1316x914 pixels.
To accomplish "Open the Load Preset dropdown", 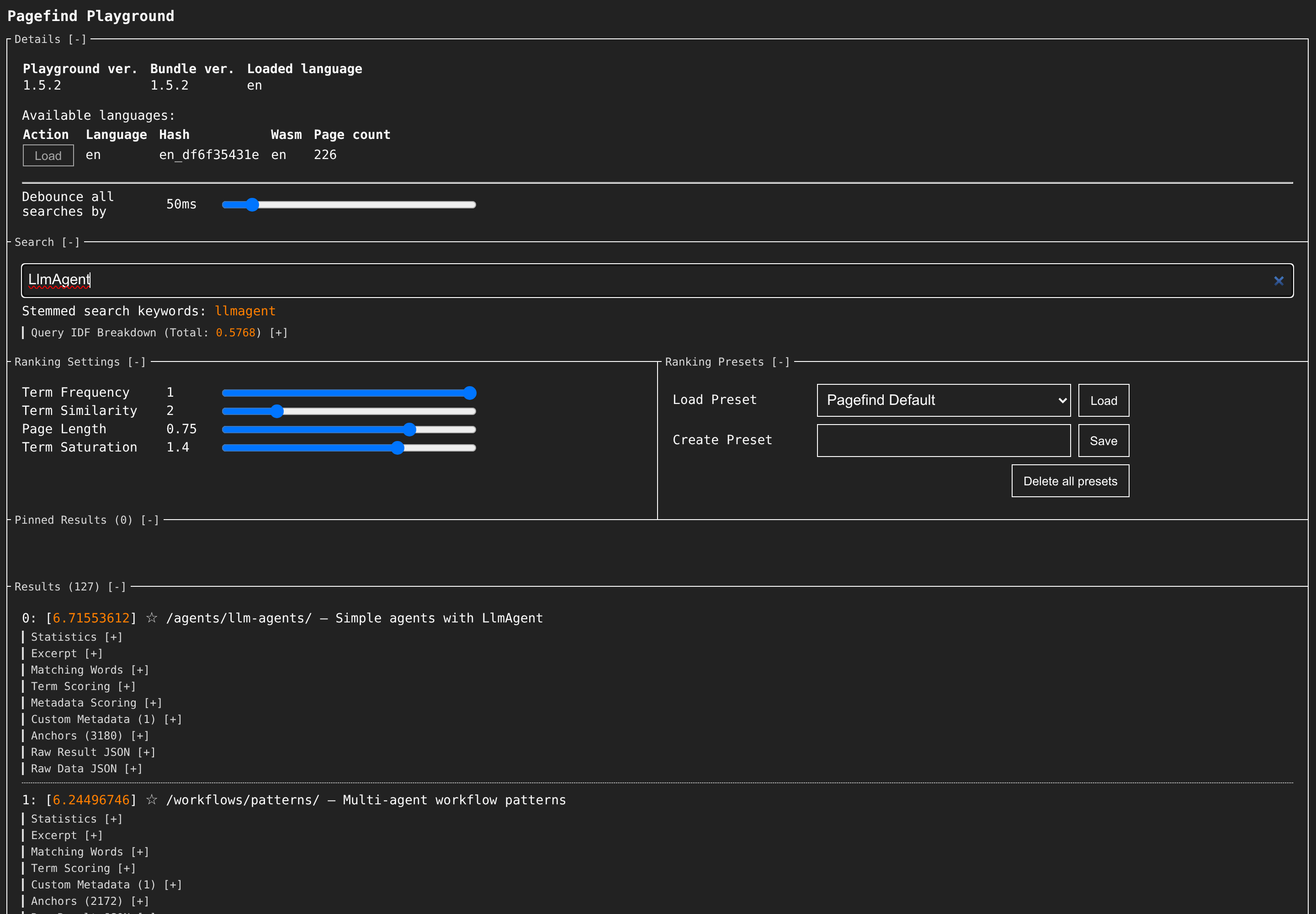I will 943,400.
